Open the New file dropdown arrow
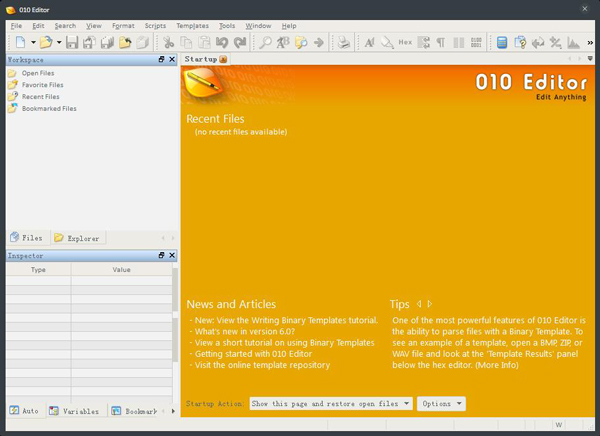Image resolution: width=600 pixels, height=436 pixels. click(x=33, y=42)
